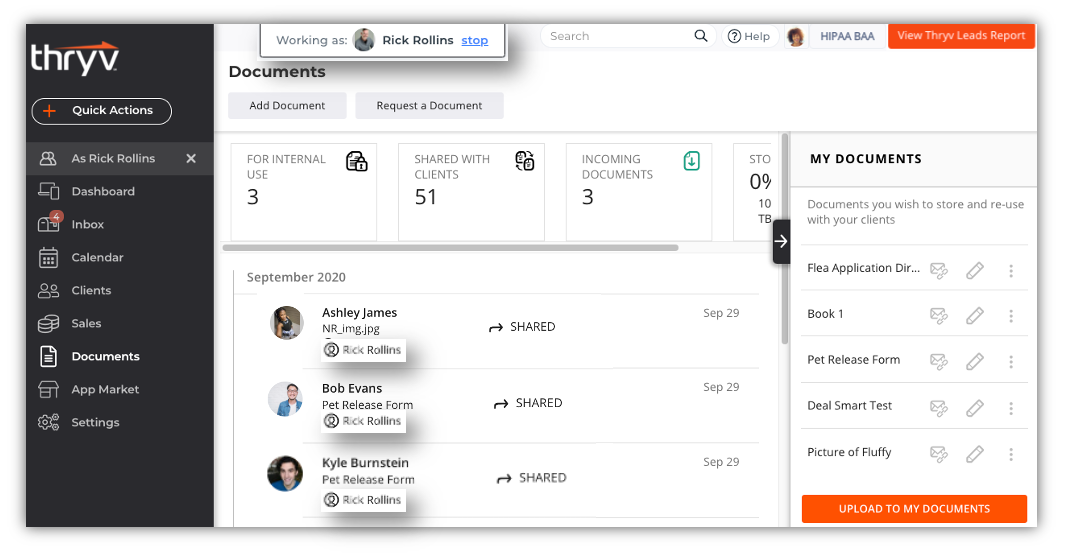Screen dimensions: 1072x555
Task: Click the thryv logo
Action: [75, 59]
